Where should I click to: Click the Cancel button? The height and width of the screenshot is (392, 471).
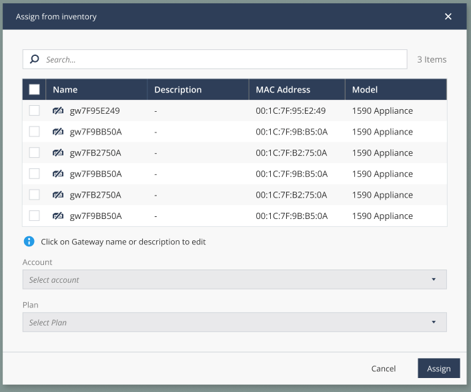[383, 368]
